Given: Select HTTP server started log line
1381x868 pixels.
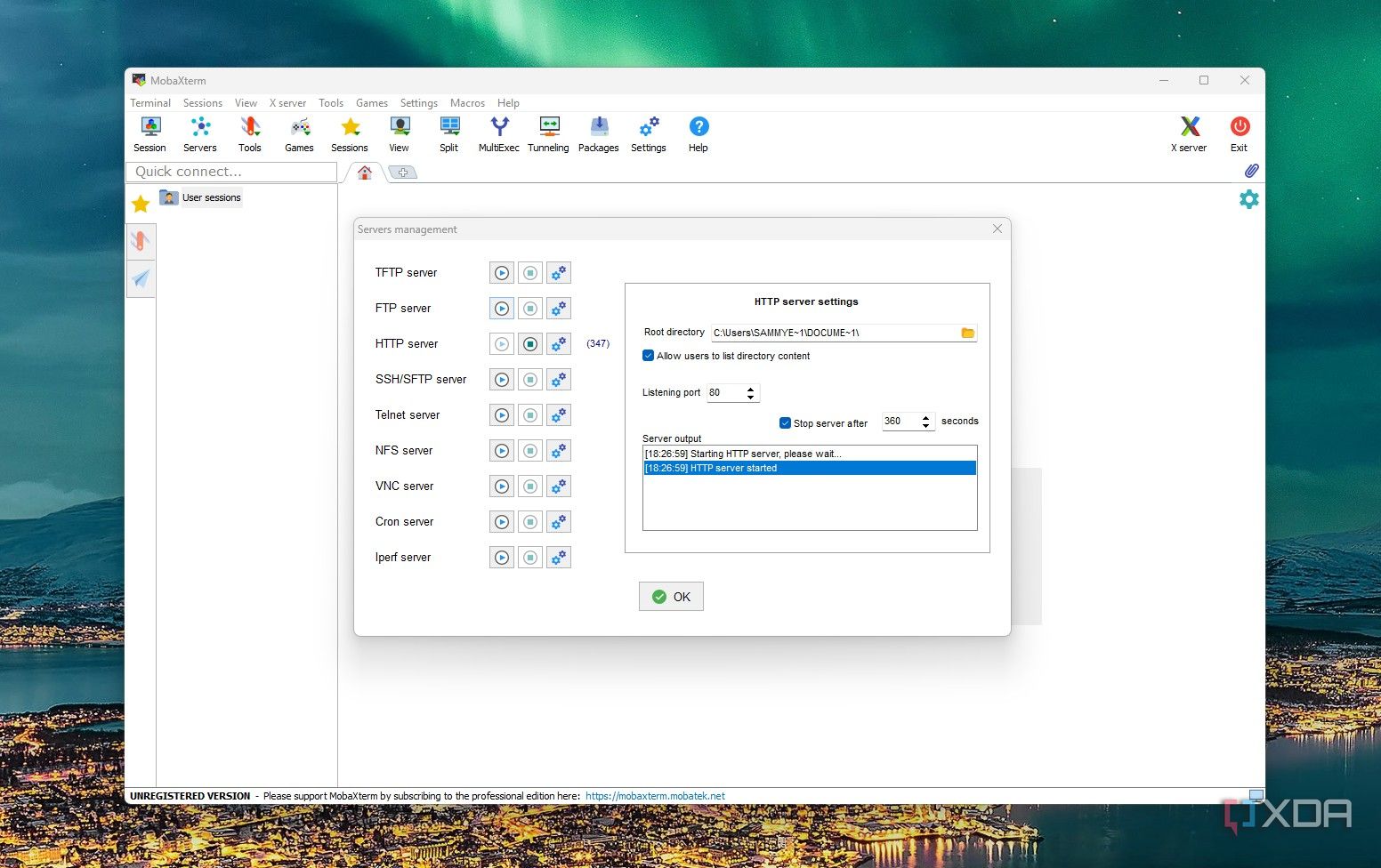Looking at the screenshot, I should [x=810, y=468].
